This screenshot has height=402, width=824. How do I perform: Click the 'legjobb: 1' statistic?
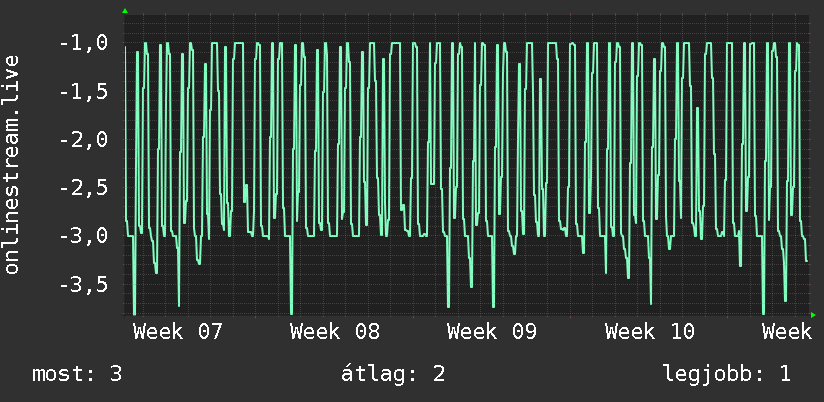tap(727, 374)
